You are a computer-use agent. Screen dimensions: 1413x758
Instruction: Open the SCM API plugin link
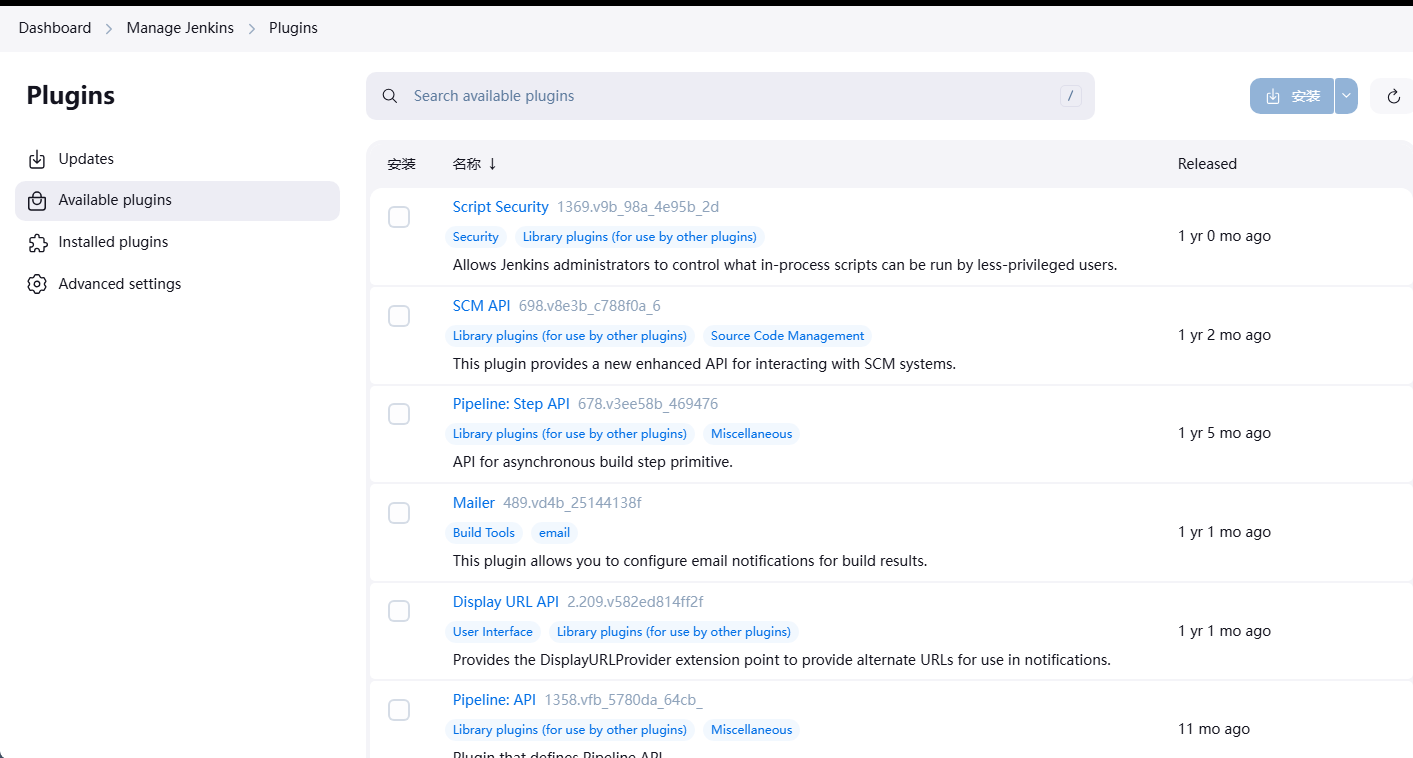[482, 306]
